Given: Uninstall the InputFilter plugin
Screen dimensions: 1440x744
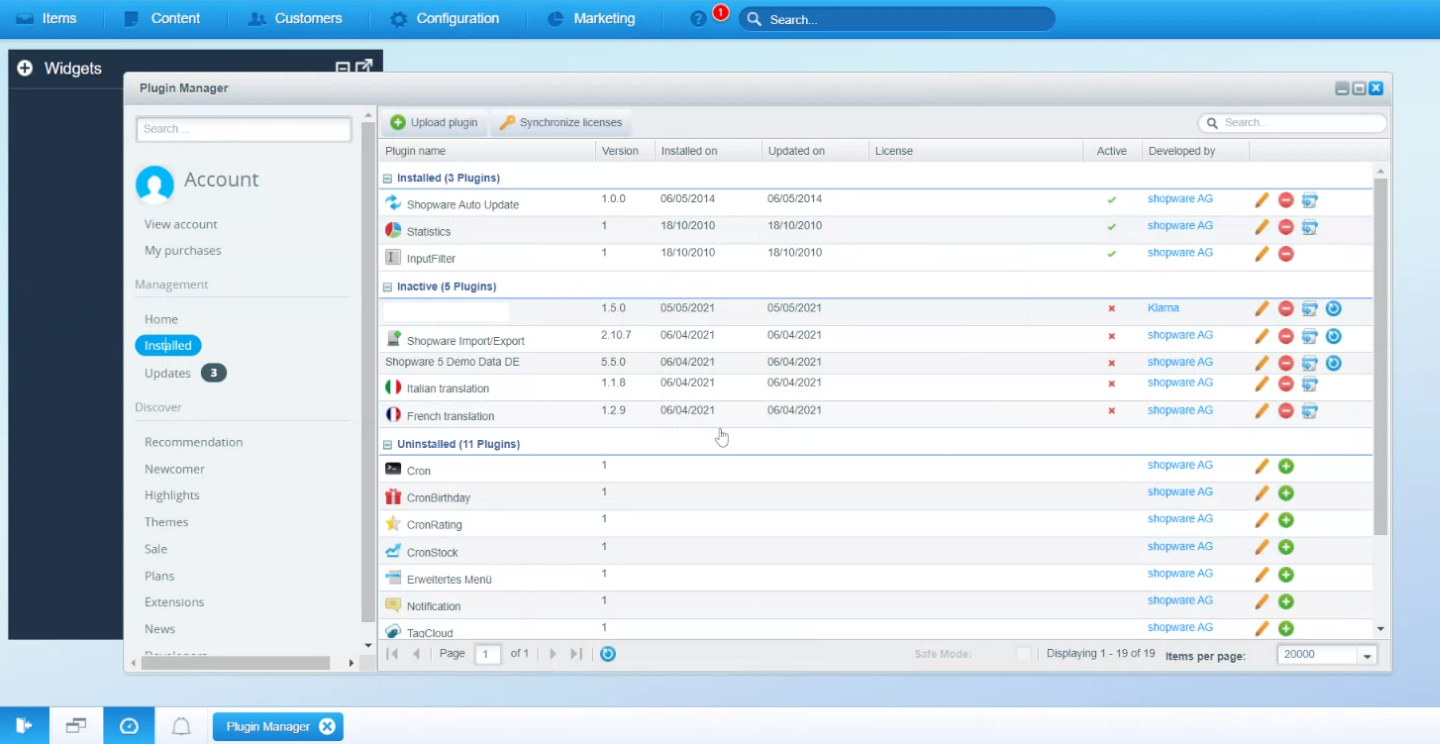Looking at the screenshot, I should point(1286,254).
